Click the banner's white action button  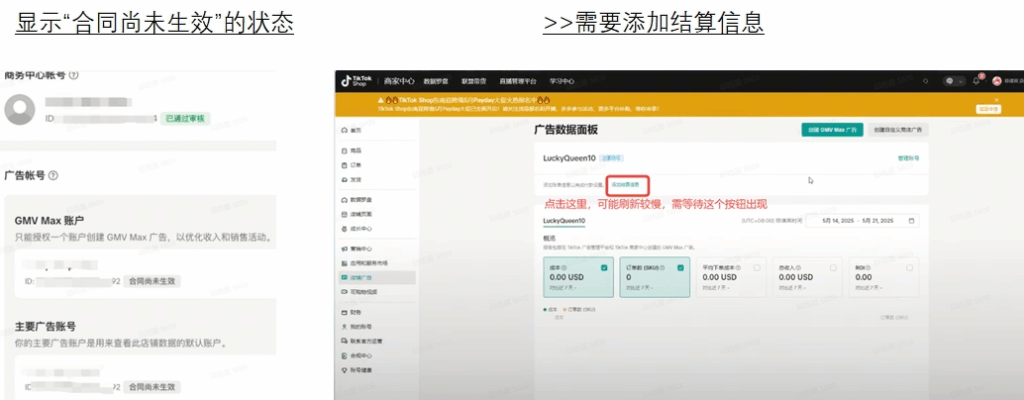[x=988, y=109]
